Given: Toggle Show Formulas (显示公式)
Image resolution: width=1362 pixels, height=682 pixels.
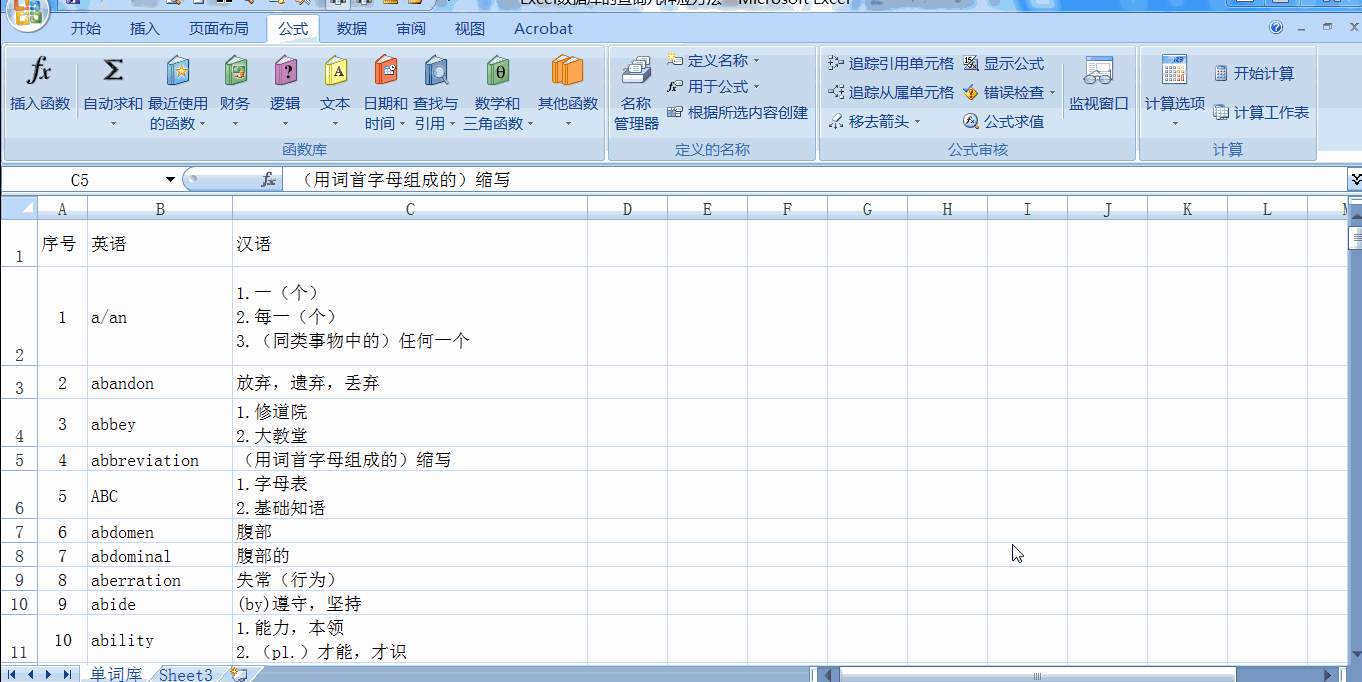Looking at the screenshot, I should [x=1003, y=64].
